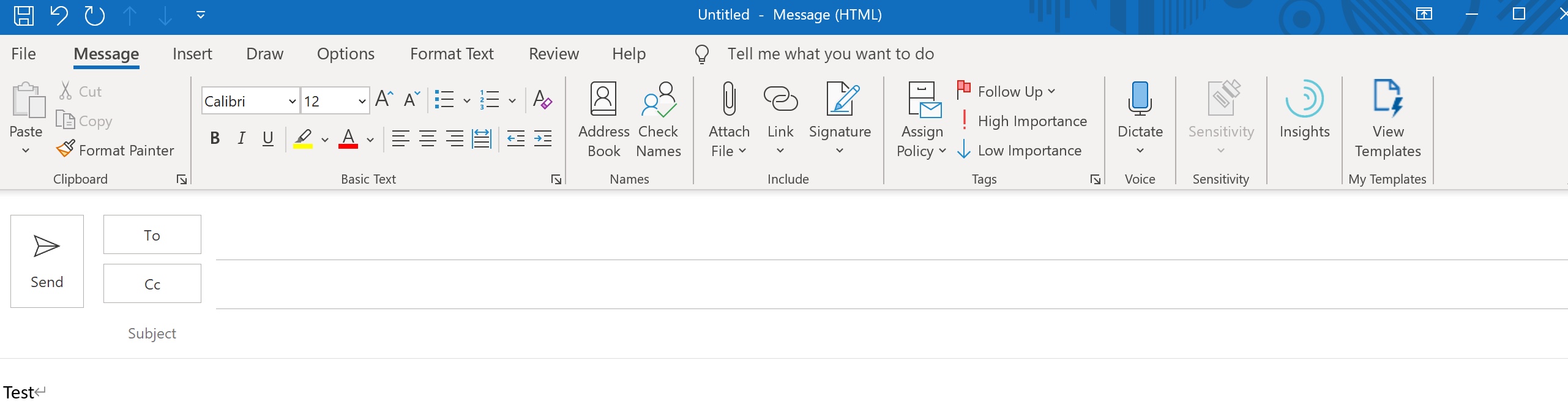Click the Check Names icon
1568x415 pixels.
tap(659, 99)
